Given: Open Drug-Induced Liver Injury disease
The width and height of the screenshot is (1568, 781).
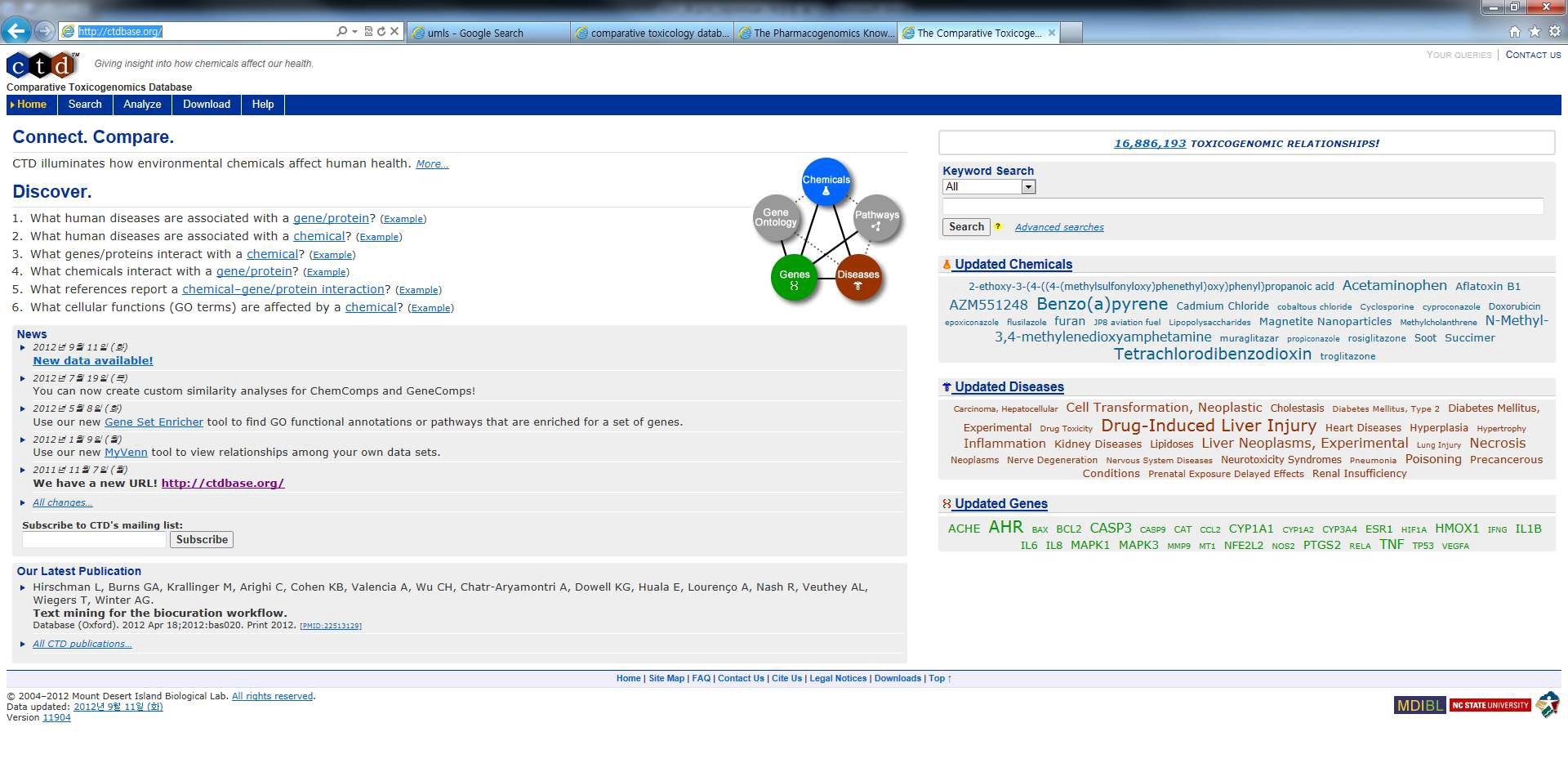Looking at the screenshot, I should [1209, 426].
